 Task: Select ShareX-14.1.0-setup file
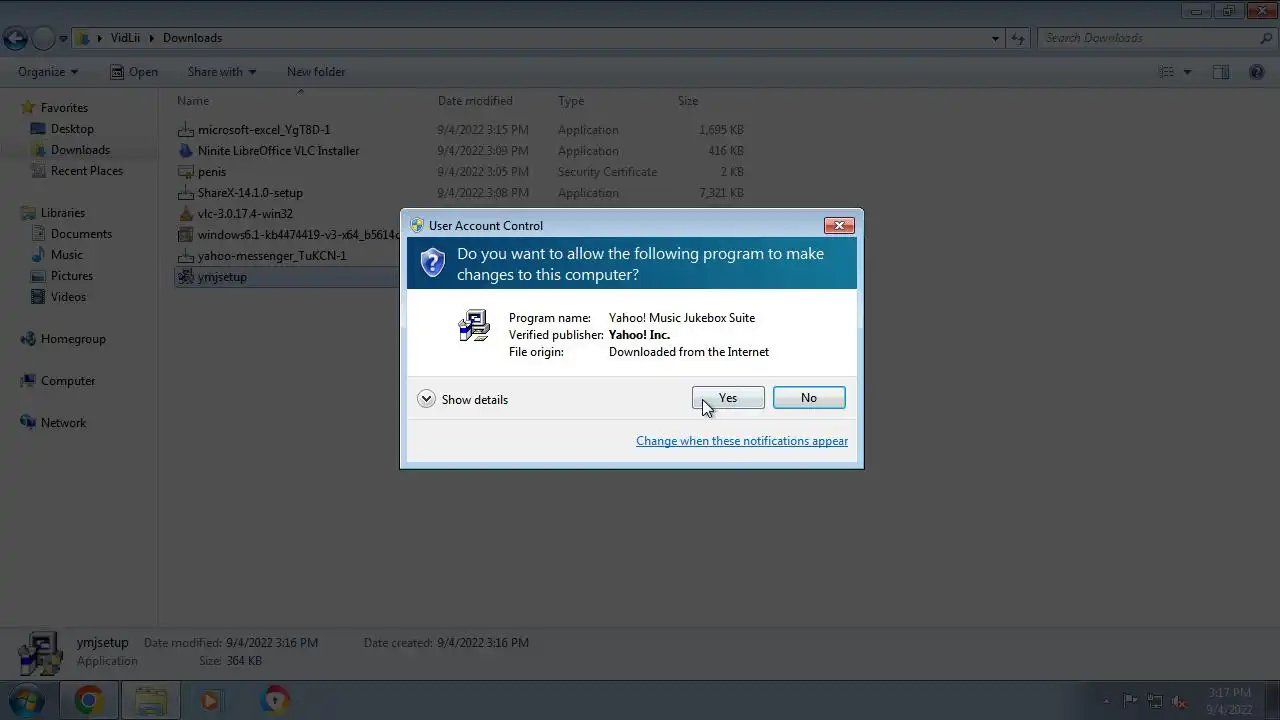pyautogui.click(x=250, y=193)
